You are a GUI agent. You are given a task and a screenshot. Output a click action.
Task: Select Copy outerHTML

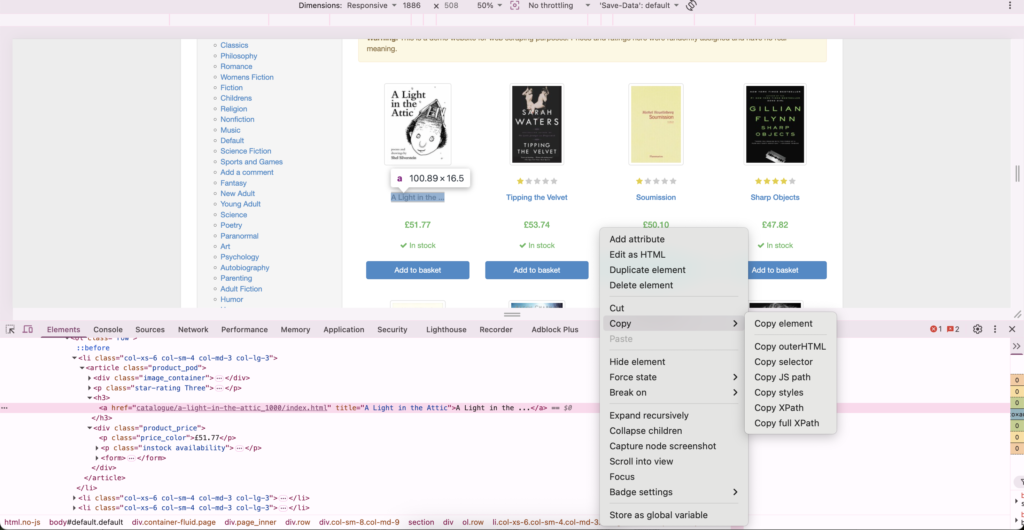790,347
